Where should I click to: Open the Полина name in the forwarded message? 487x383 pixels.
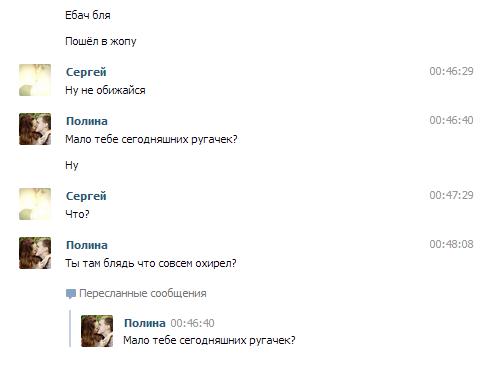click(x=145, y=323)
